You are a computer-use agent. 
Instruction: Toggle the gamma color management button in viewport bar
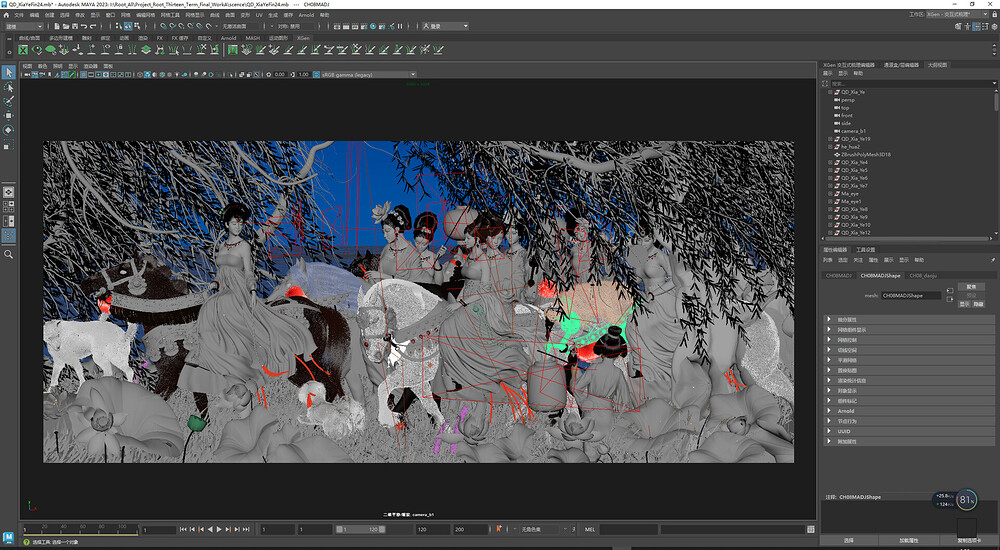(x=316, y=75)
